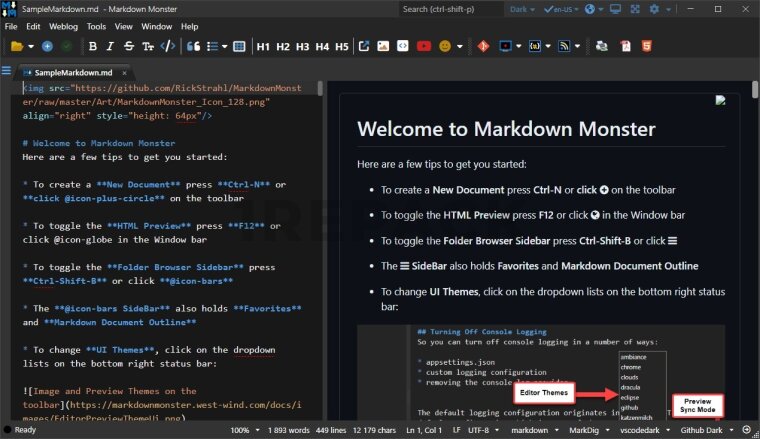Toggle the sidebar with hamburger icon

click(x=7, y=71)
